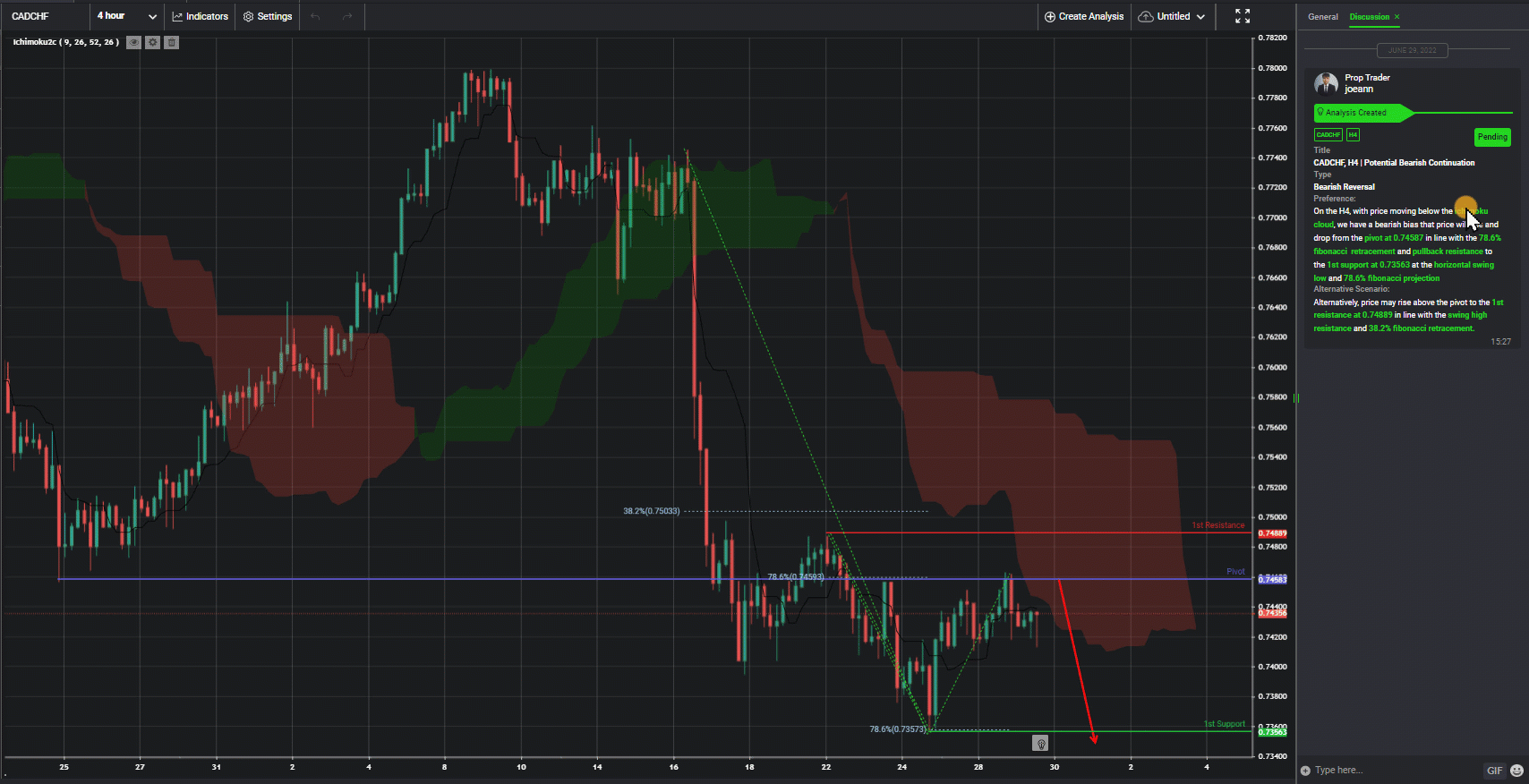Screen dimensions: 1529x784
Task: Toggle Ichimoku2c indicator visibility eye
Action: (x=133, y=42)
